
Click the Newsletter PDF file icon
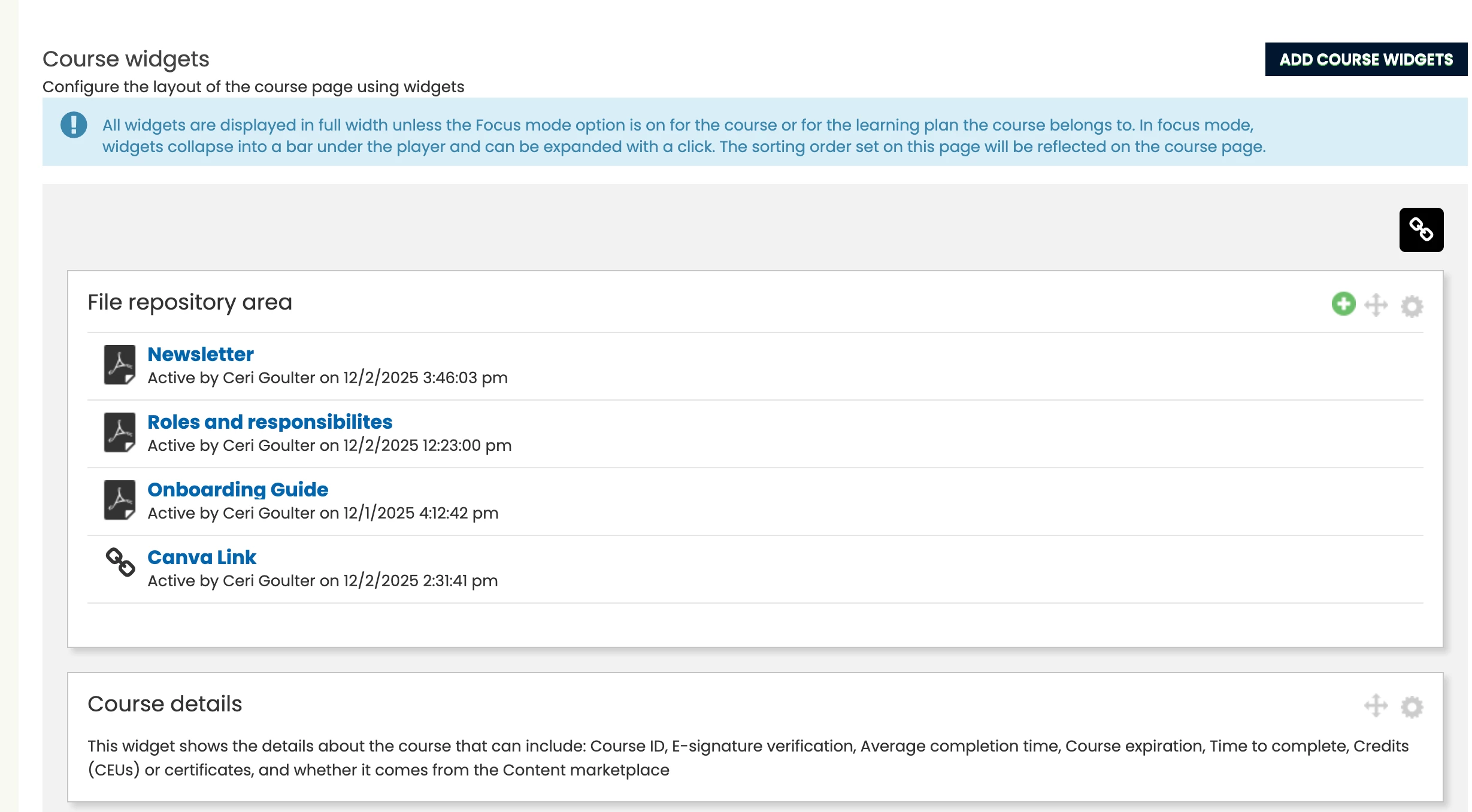tap(120, 364)
